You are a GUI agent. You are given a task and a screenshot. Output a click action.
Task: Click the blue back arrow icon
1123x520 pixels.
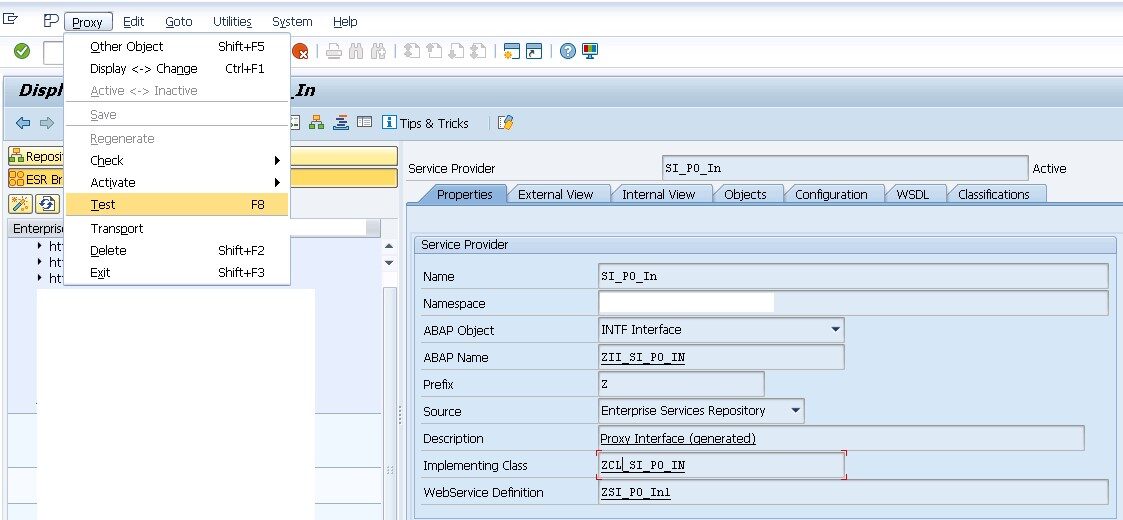(23, 123)
